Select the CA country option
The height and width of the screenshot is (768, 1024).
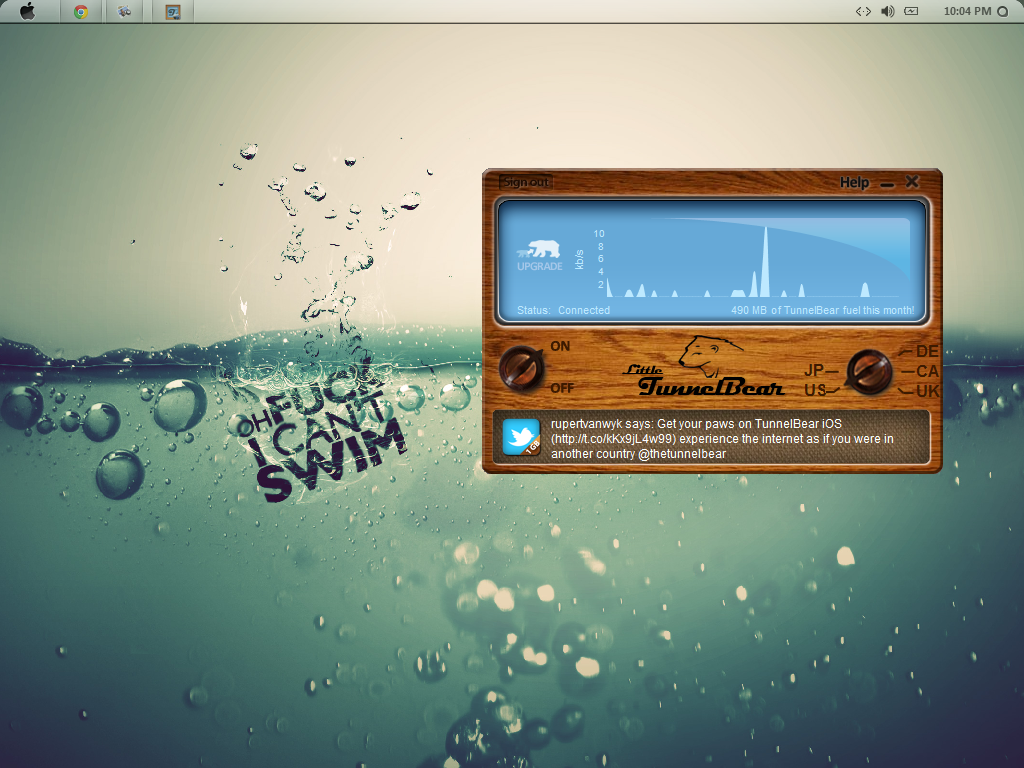point(927,372)
